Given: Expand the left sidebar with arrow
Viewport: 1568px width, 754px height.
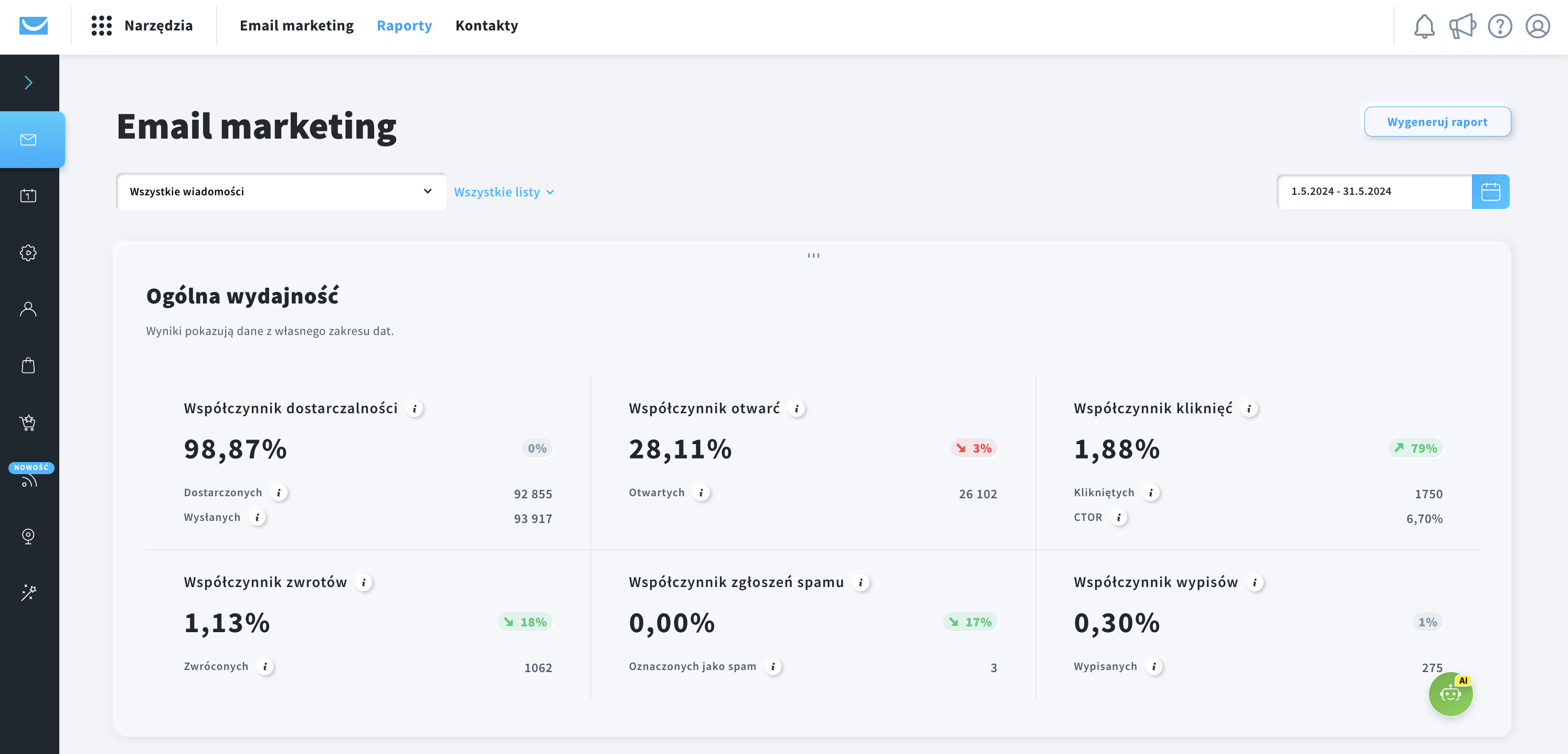Looking at the screenshot, I should click(29, 83).
